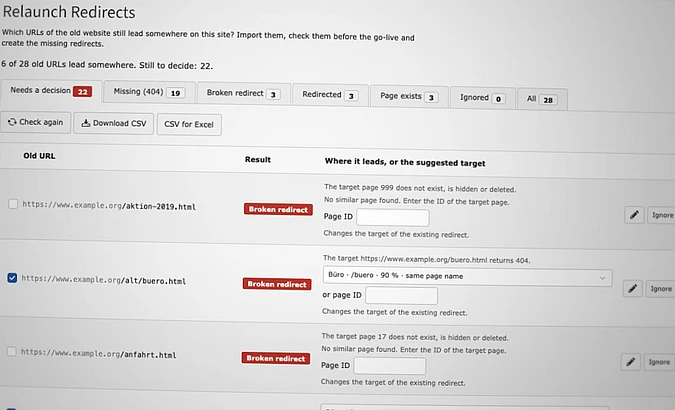Viewport: 675px width, 410px height.
Task: Click the Relaunch Redirects heading
Action: [x=69, y=12]
